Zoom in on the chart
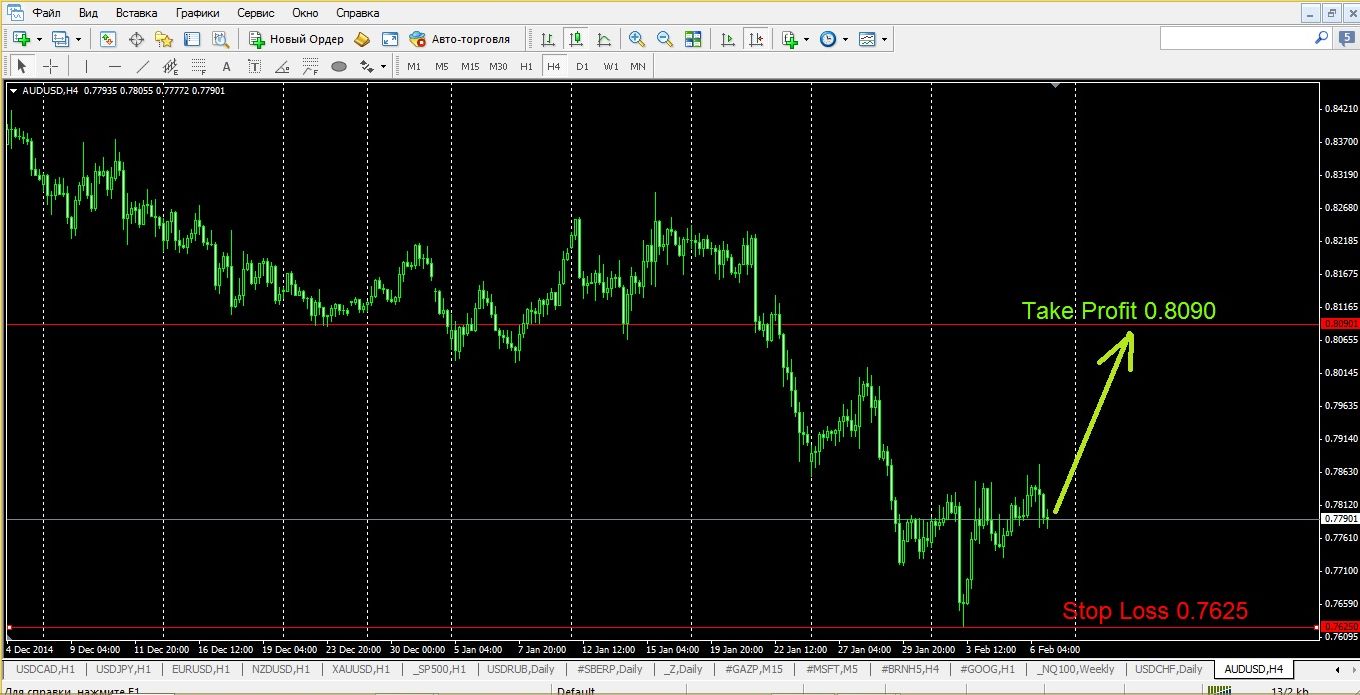Viewport: 1360px width, 695px height. (x=636, y=39)
